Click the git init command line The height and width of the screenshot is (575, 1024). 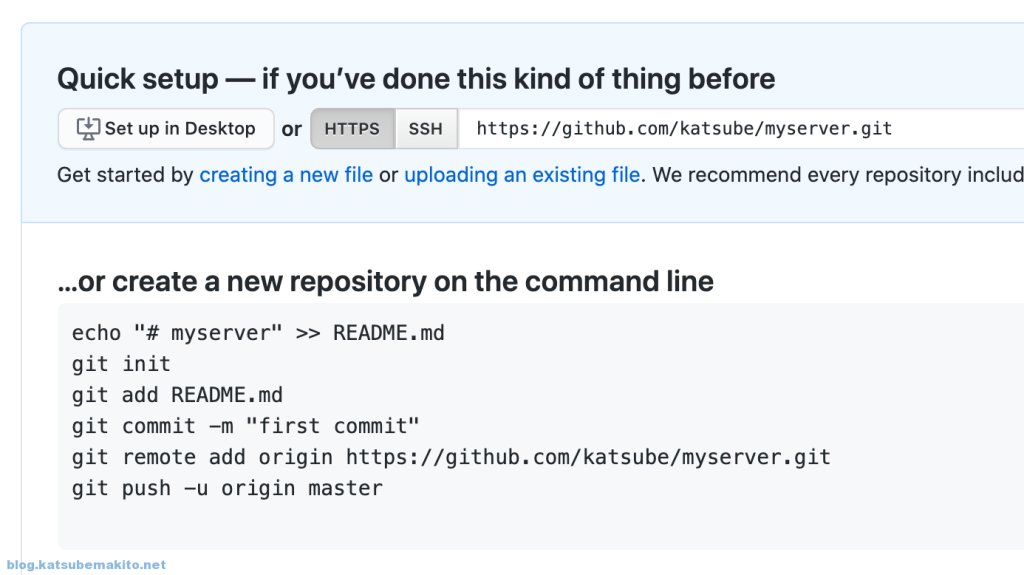point(121,364)
